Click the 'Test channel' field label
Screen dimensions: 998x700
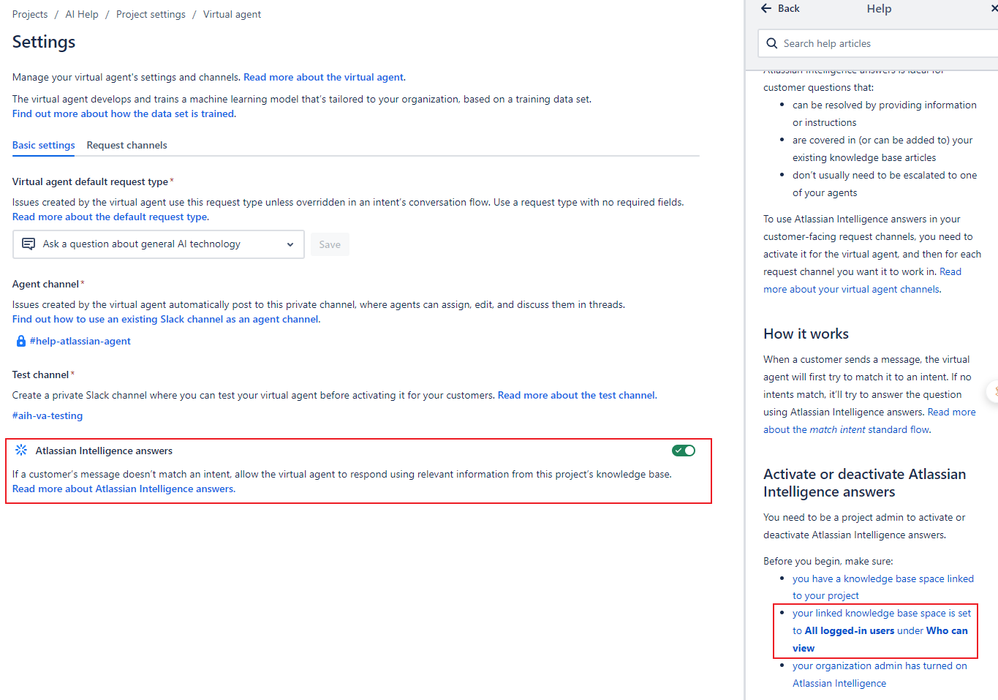pos(40,375)
